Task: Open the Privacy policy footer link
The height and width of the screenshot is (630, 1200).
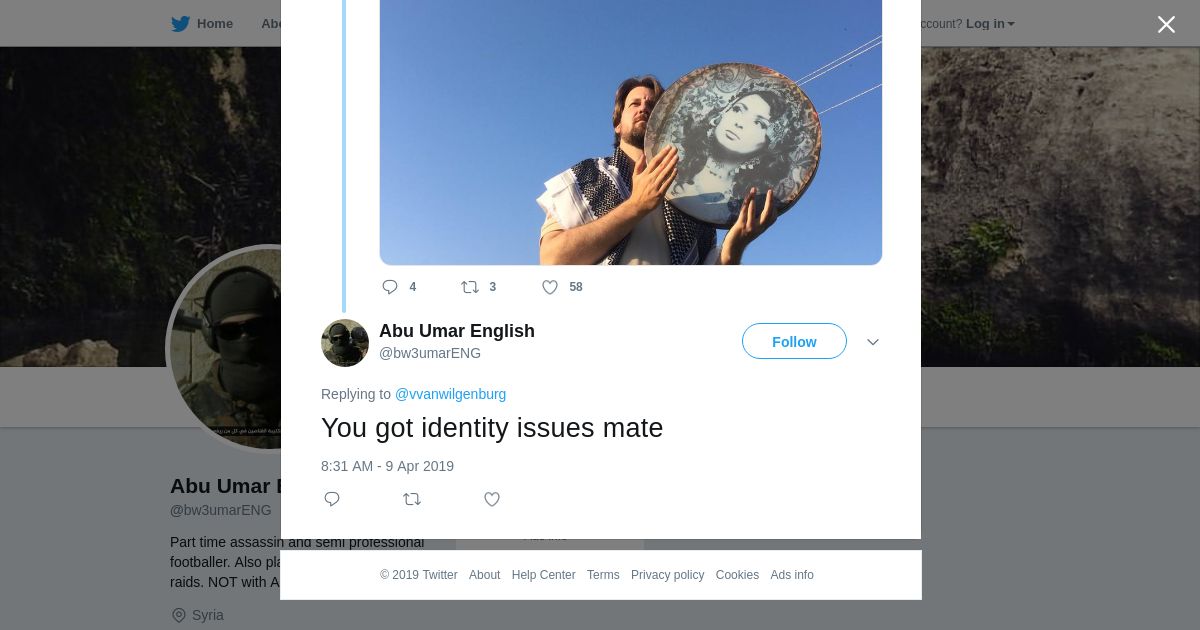Action: 667,575
